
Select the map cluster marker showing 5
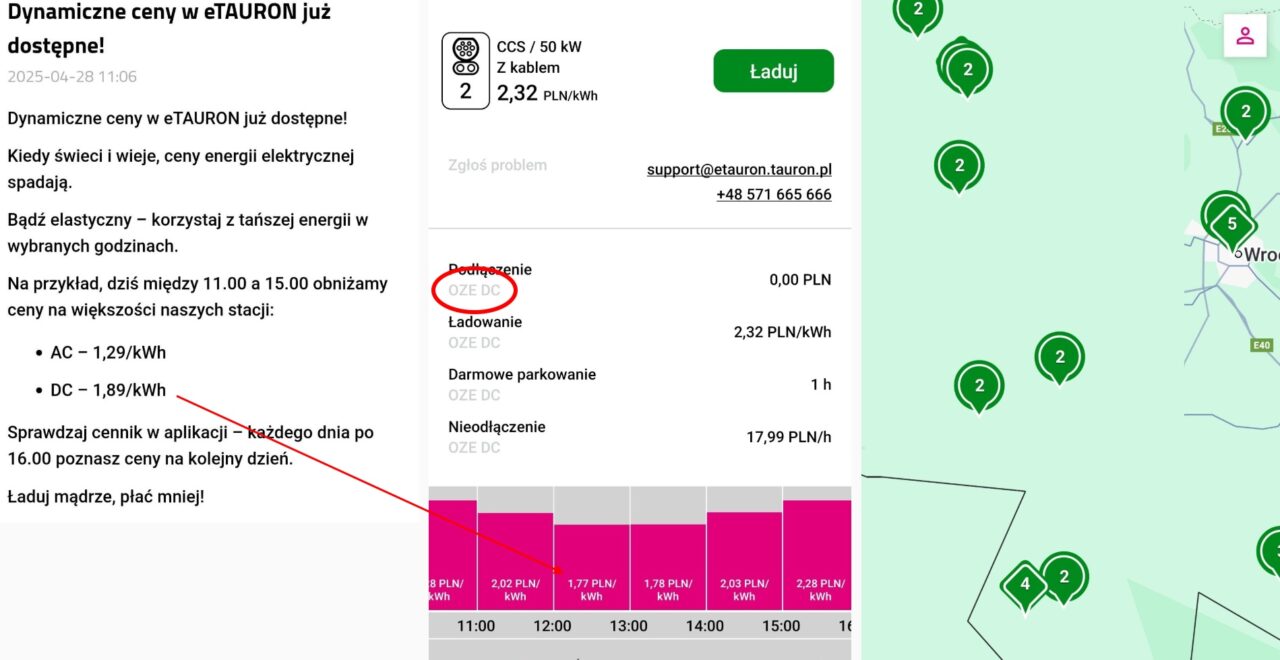[1232, 224]
